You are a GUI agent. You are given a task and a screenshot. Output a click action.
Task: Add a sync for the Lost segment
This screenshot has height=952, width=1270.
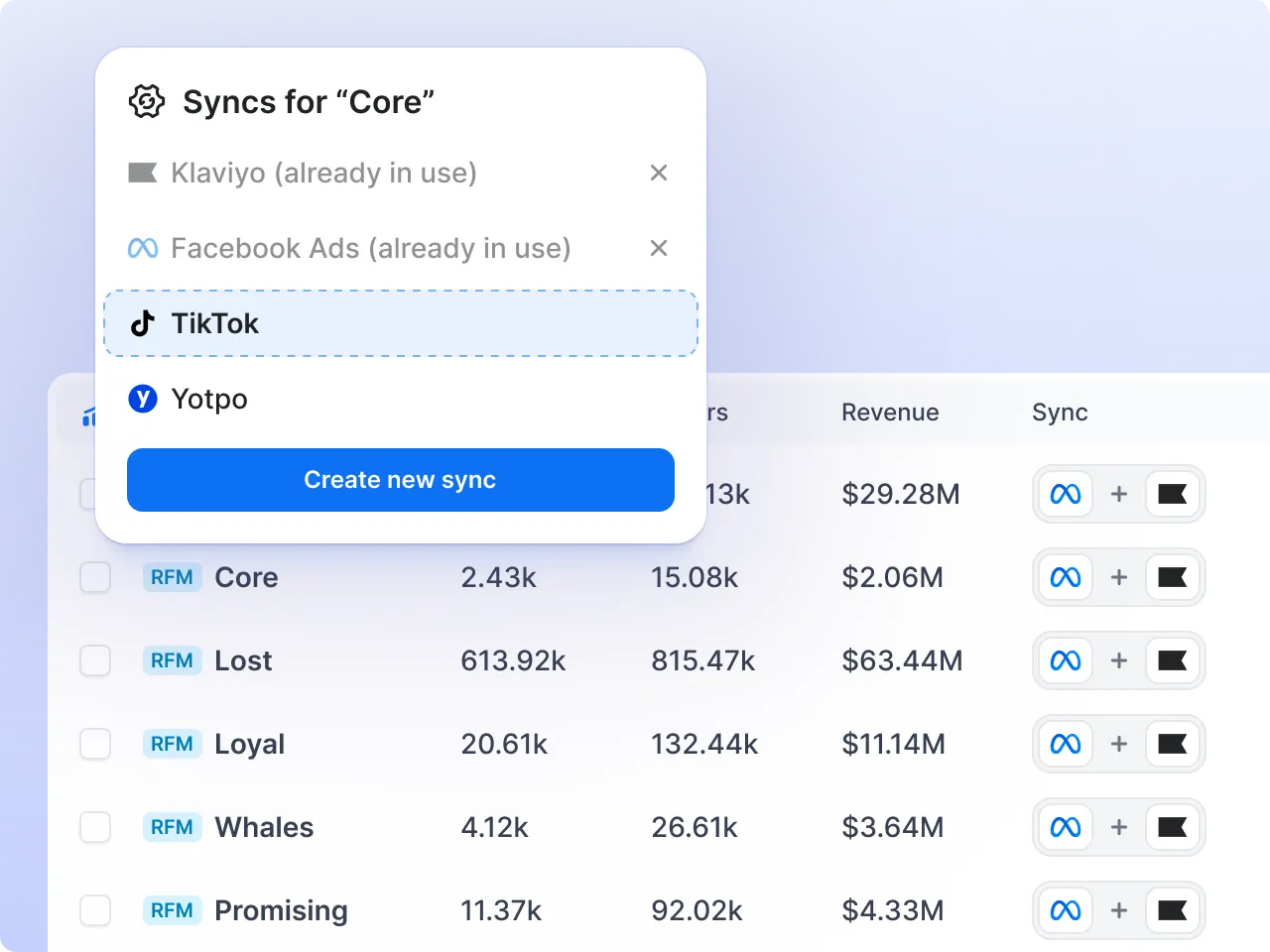tap(1119, 660)
